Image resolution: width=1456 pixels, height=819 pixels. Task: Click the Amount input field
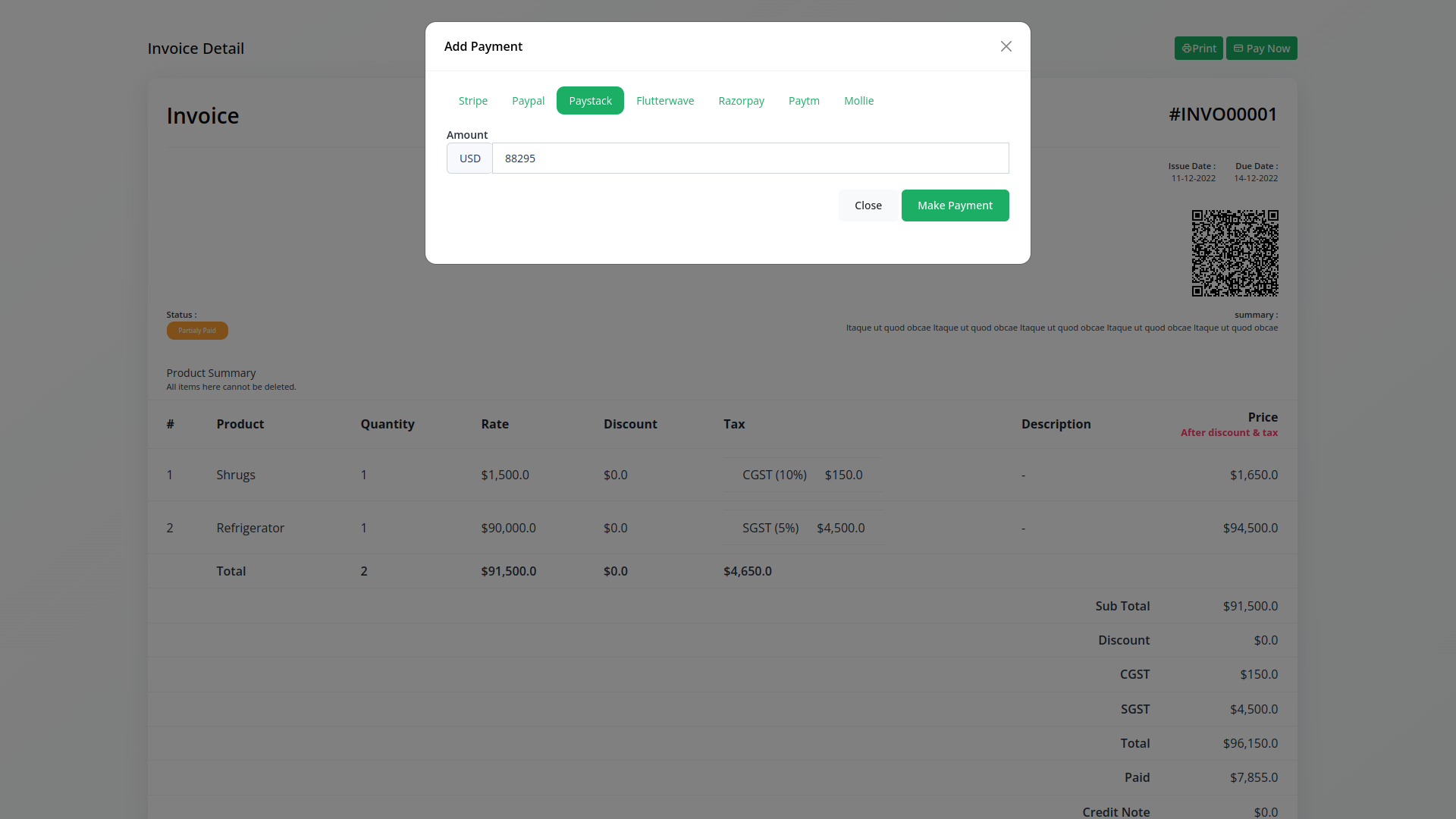749,158
